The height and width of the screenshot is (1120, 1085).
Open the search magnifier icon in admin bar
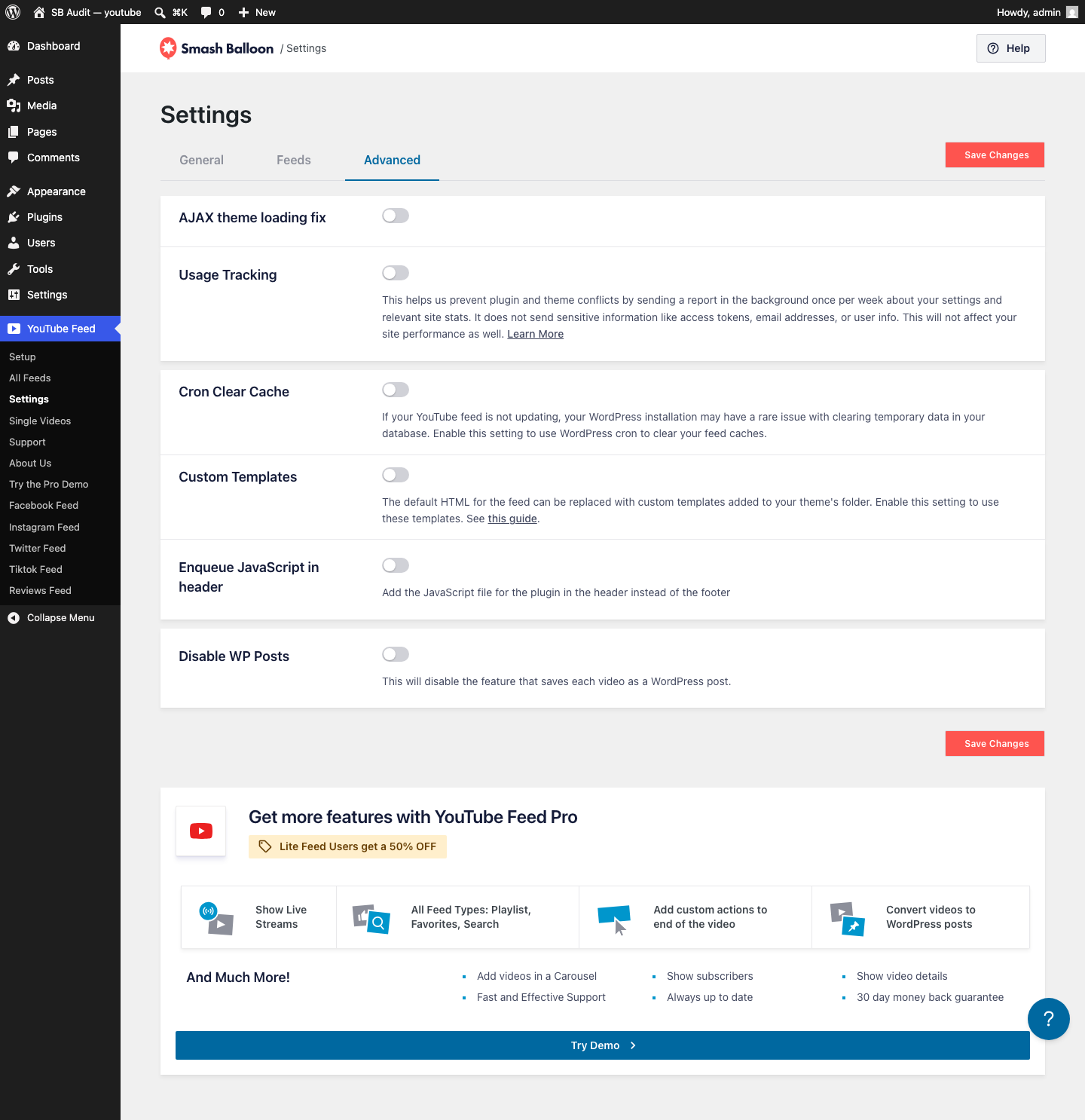point(160,12)
